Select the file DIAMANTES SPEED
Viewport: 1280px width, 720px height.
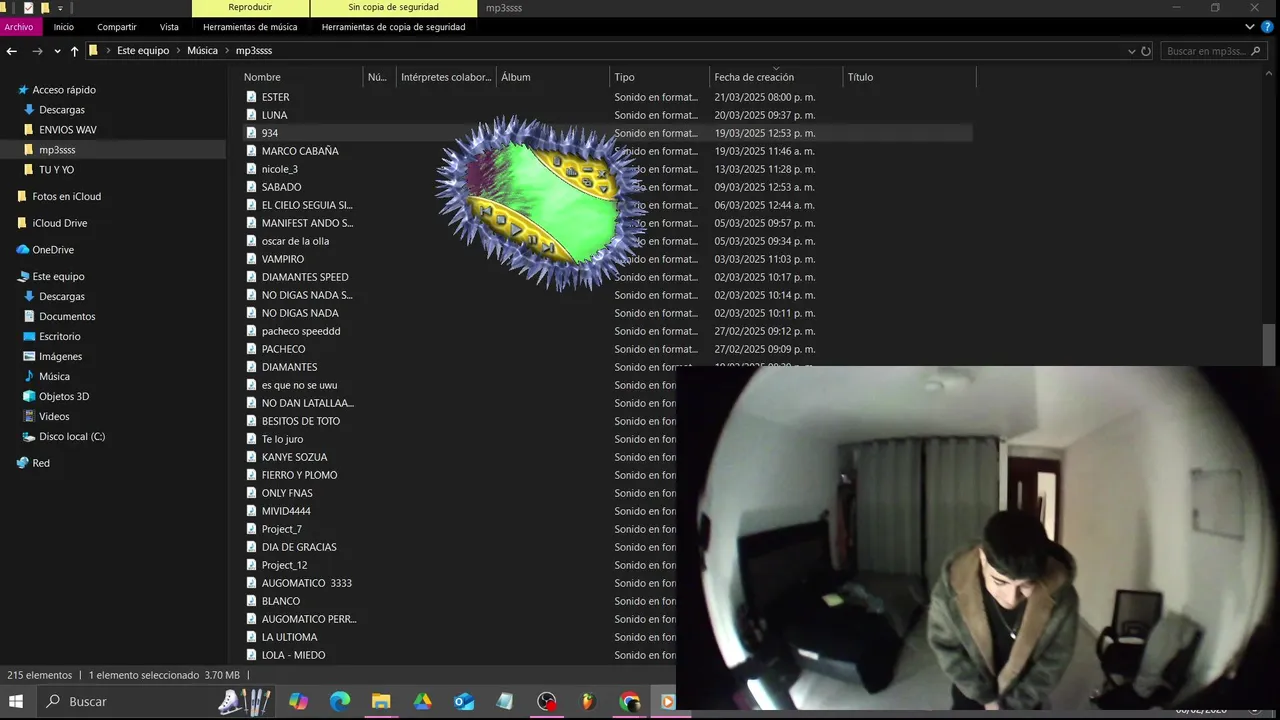(x=305, y=277)
